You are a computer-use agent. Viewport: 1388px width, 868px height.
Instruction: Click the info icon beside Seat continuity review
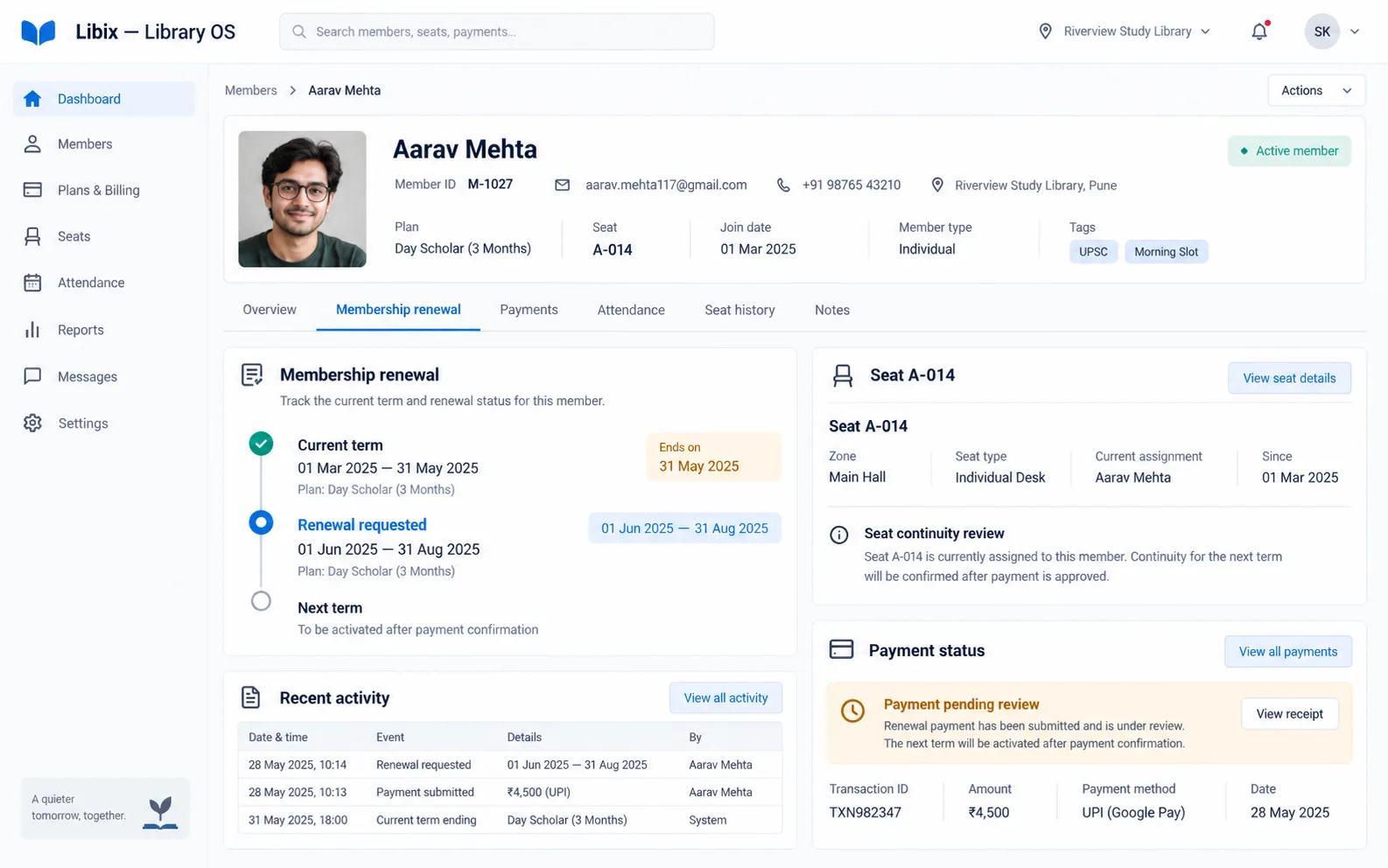pos(838,535)
